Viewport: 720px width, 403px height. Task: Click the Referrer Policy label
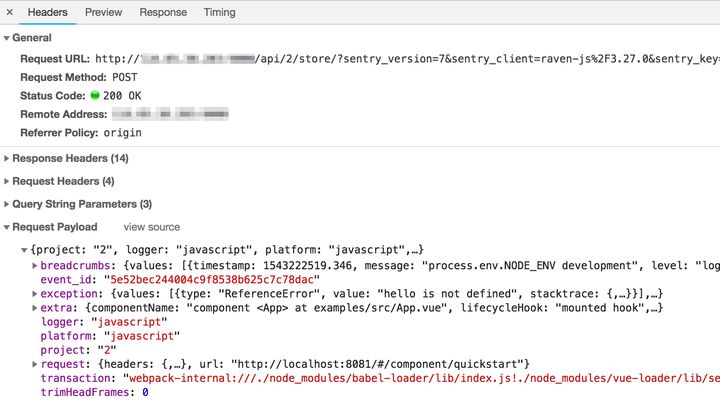(x=59, y=133)
